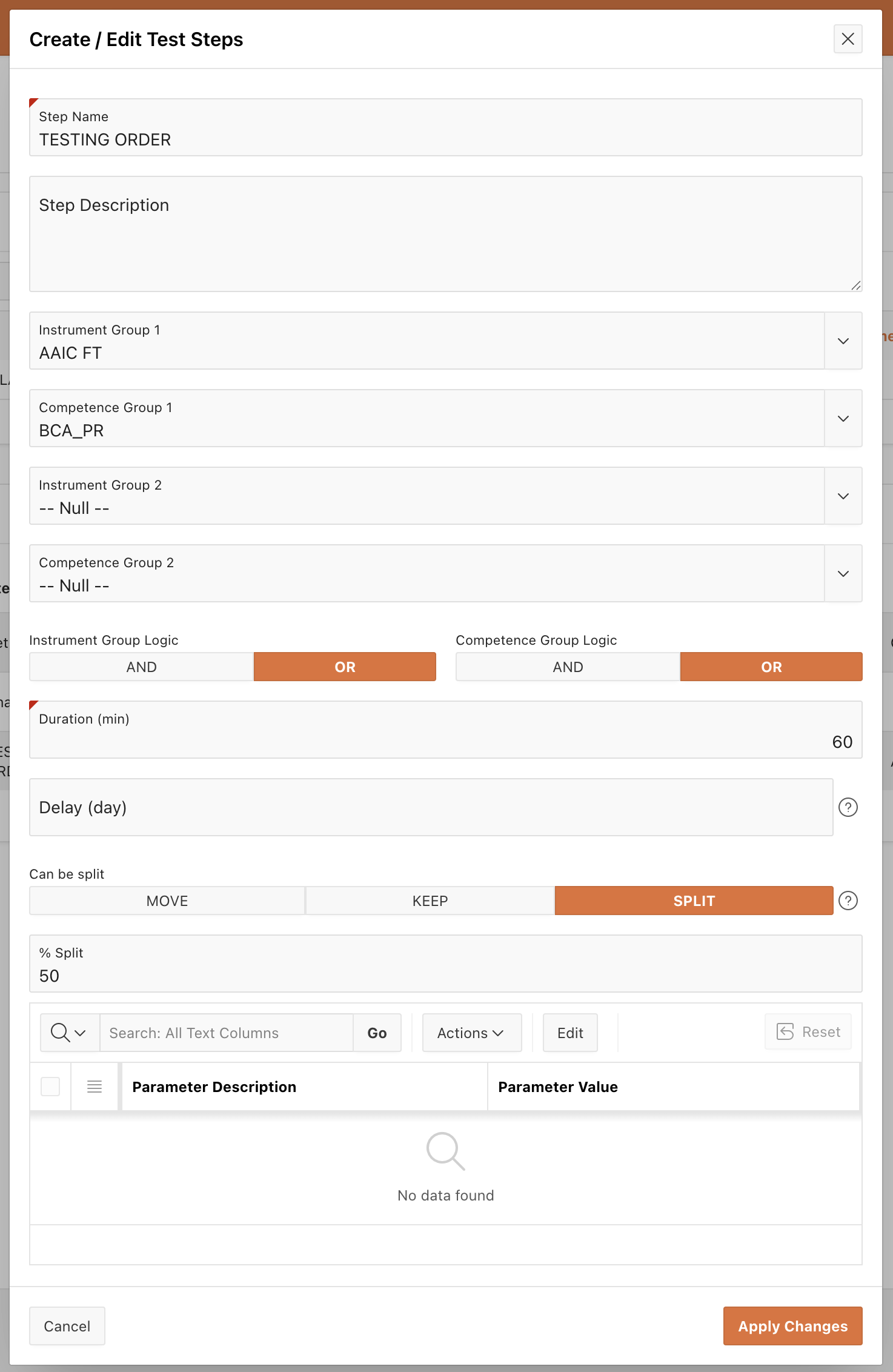This screenshot has width=893, height=1372.
Task: Click the Delay (day) help icon
Action: pyautogui.click(x=848, y=807)
